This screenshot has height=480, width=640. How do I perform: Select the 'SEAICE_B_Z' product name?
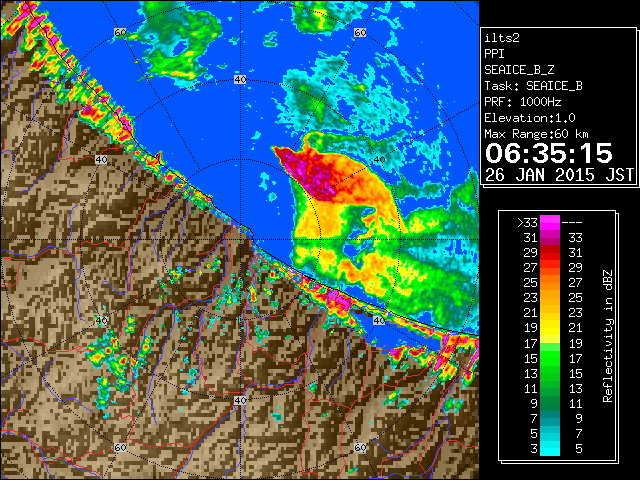[x=519, y=70]
